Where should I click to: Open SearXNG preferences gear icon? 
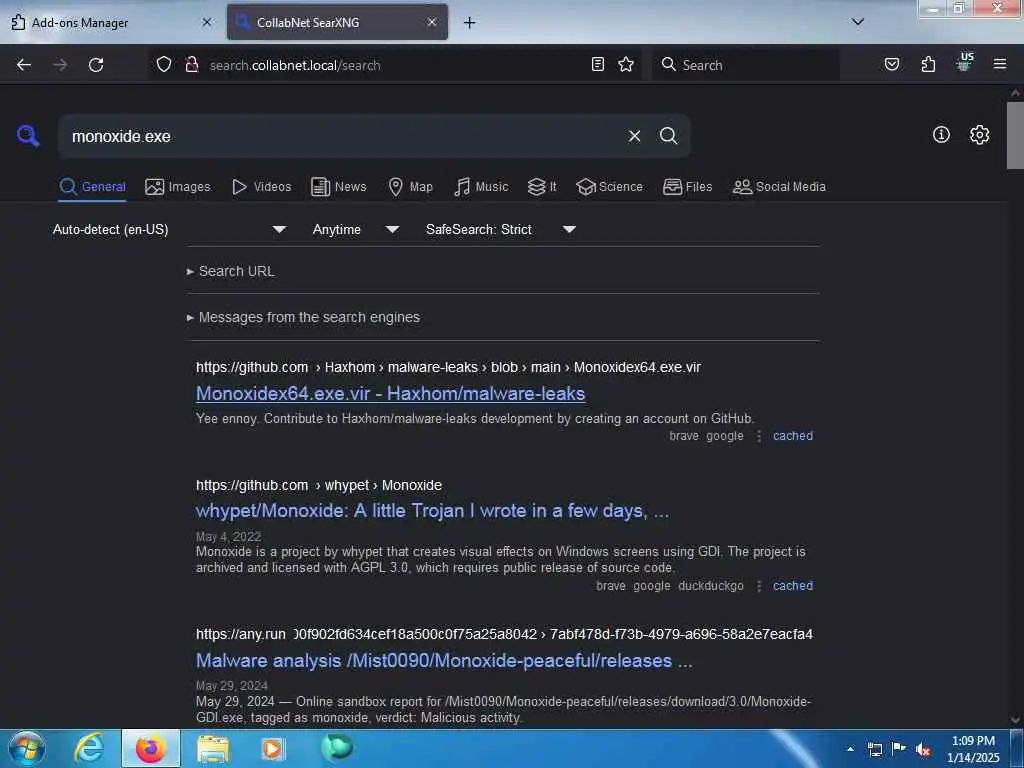point(979,135)
